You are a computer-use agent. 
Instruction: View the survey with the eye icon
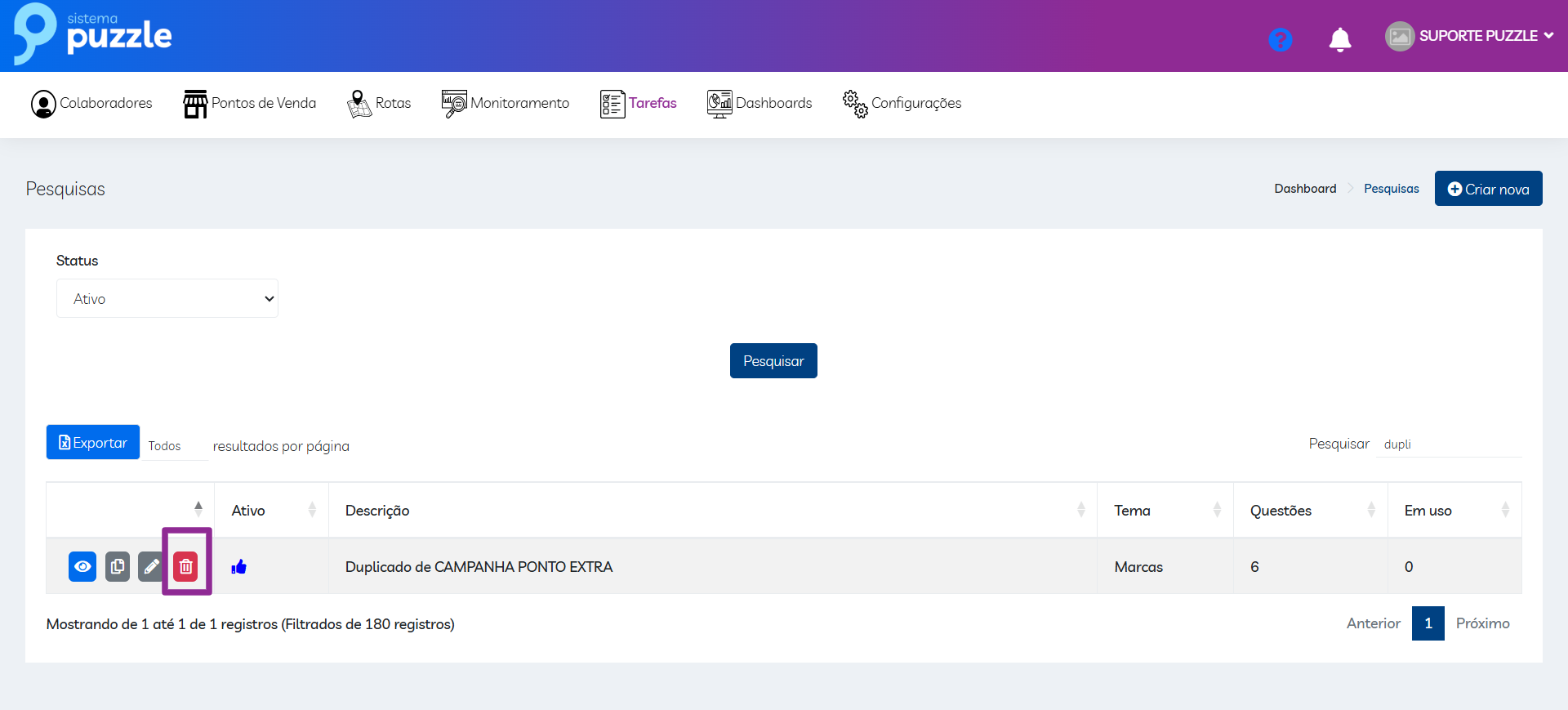click(82, 566)
